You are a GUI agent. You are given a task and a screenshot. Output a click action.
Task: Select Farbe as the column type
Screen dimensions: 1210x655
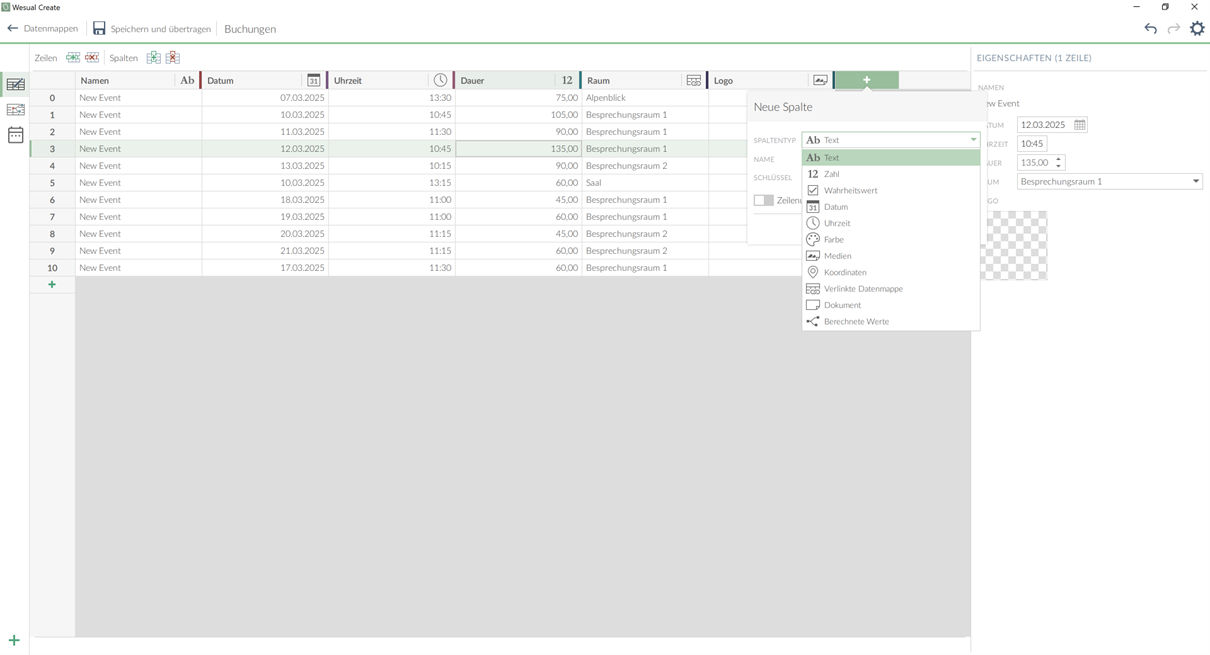pos(833,240)
